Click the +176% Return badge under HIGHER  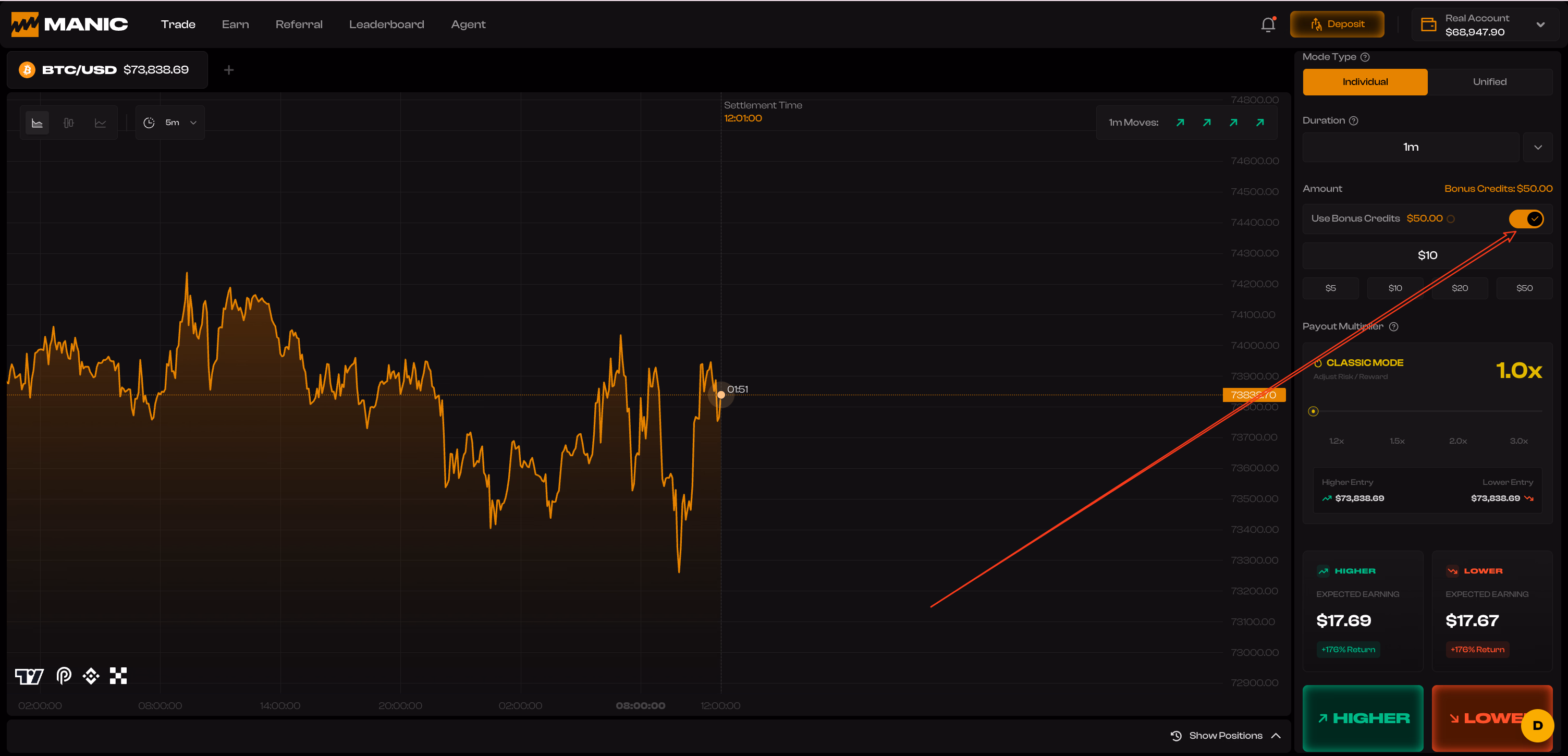1348,650
